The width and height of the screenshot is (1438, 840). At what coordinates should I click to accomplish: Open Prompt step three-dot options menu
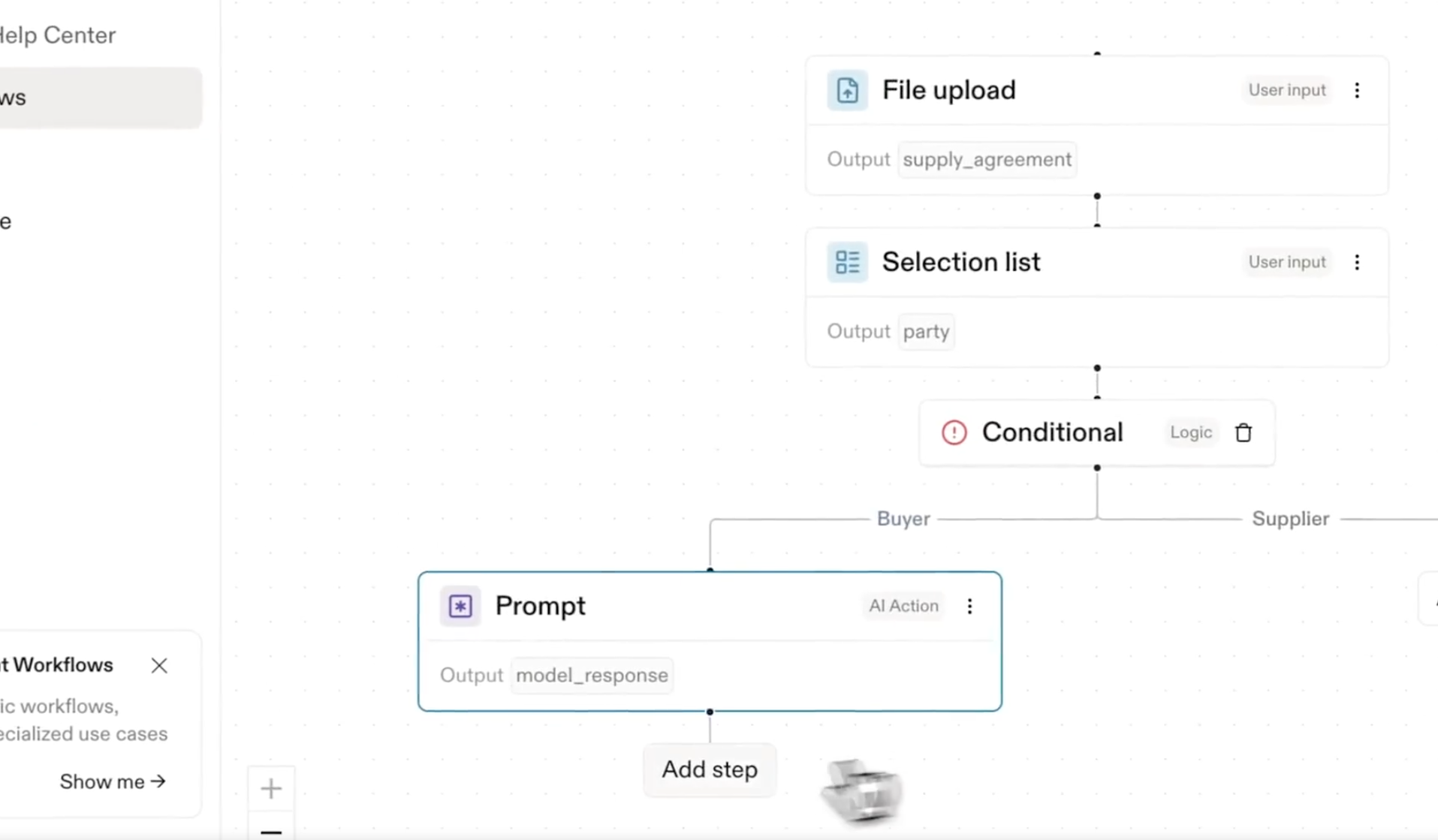(x=969, y=606)
